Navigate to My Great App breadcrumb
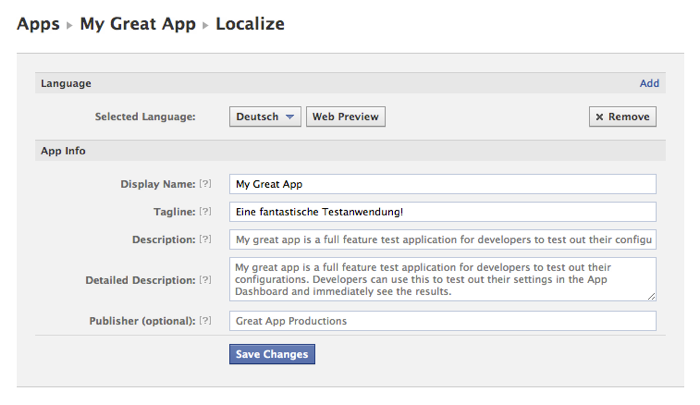Screen dimensions: 700x405 (x=137, y=23)
